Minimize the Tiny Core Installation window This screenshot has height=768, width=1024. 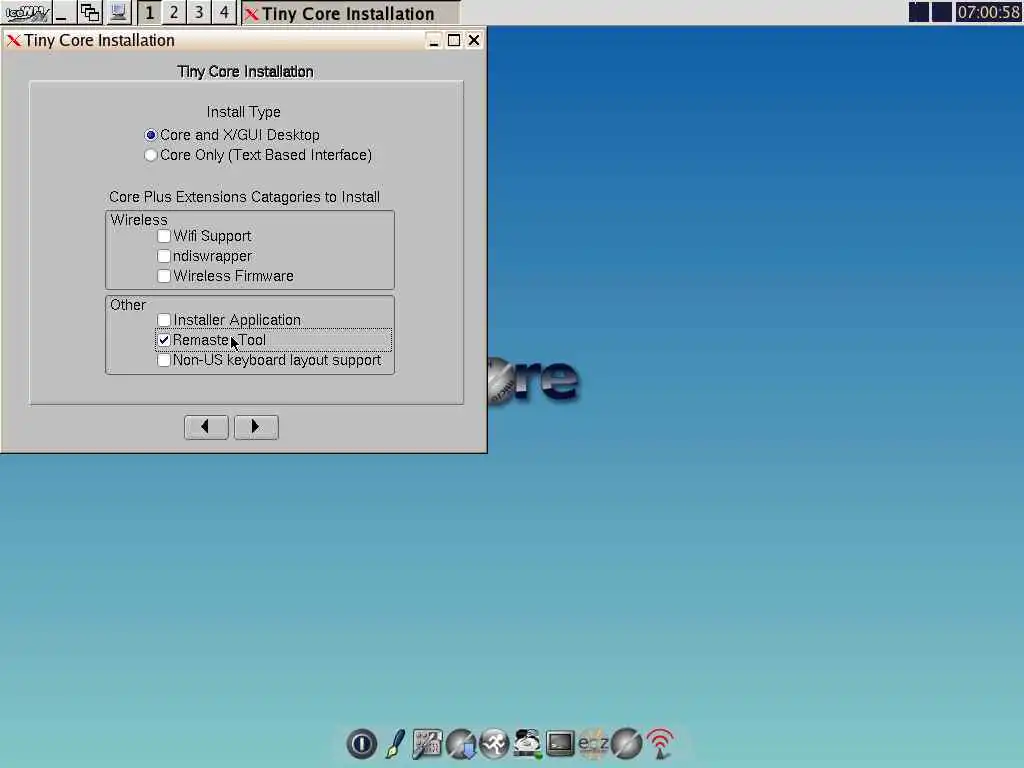(433, 40)
